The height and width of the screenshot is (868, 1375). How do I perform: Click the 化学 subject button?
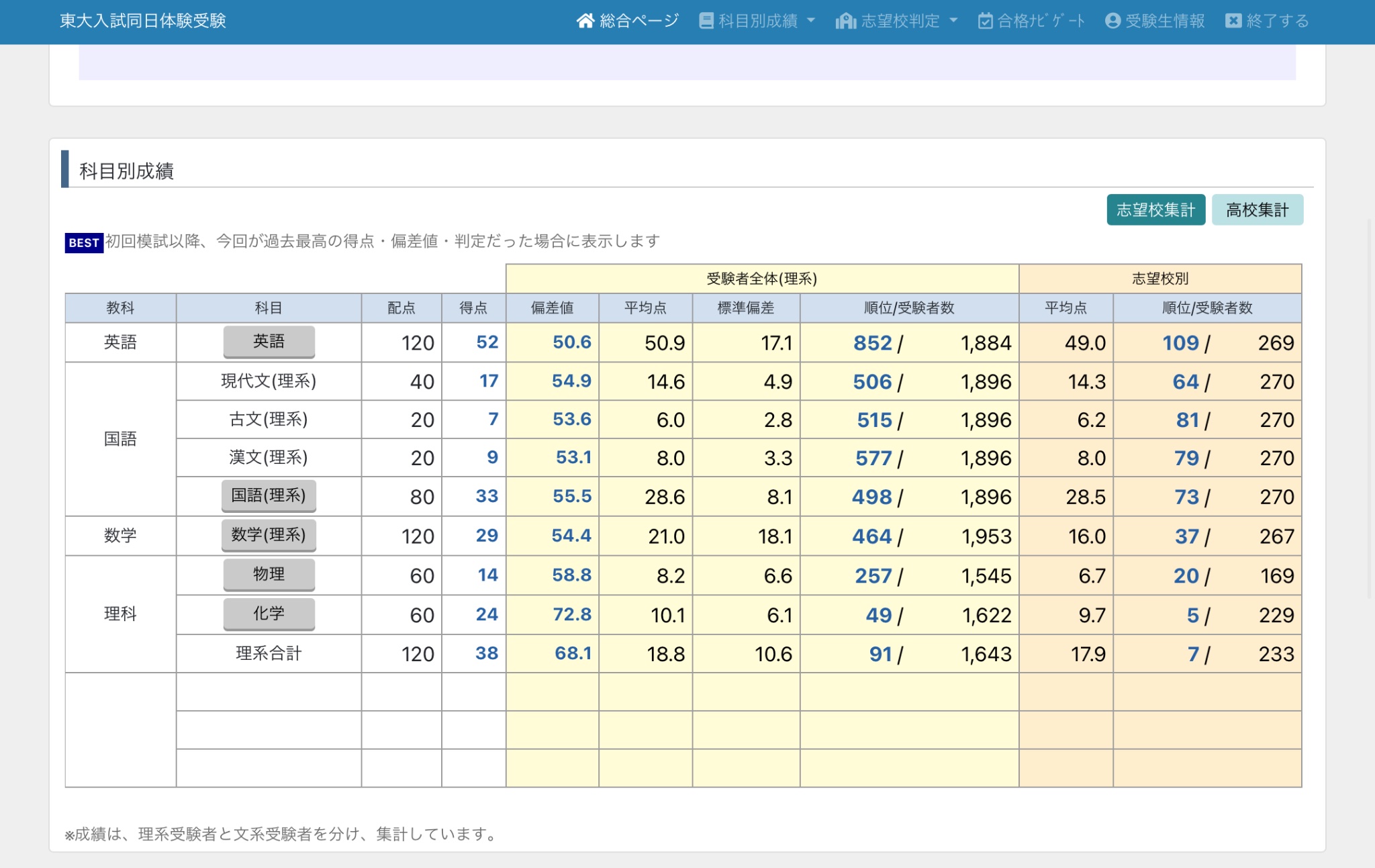pos(269,614)
